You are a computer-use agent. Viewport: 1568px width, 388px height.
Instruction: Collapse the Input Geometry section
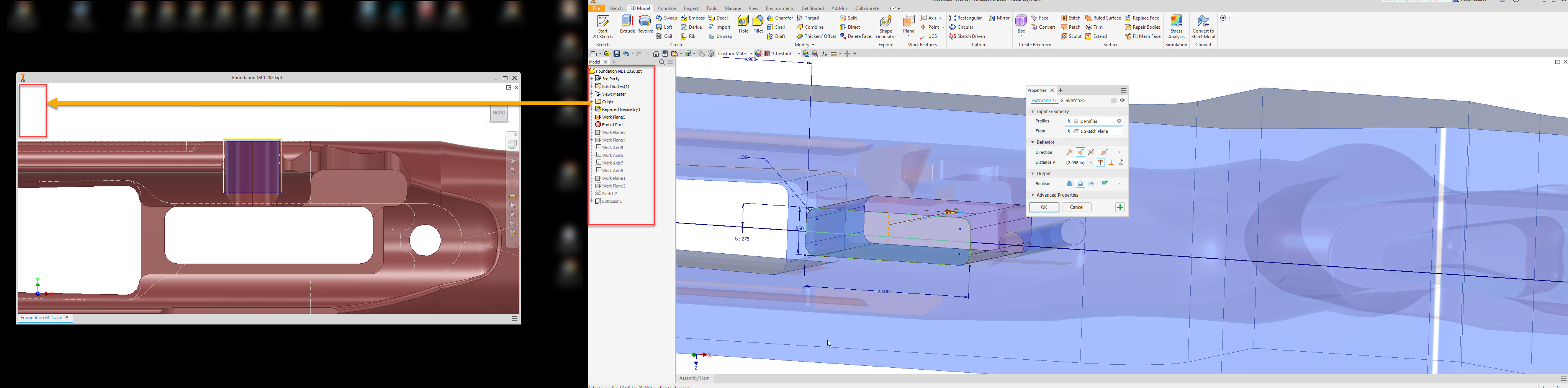tap(1032, 111)
